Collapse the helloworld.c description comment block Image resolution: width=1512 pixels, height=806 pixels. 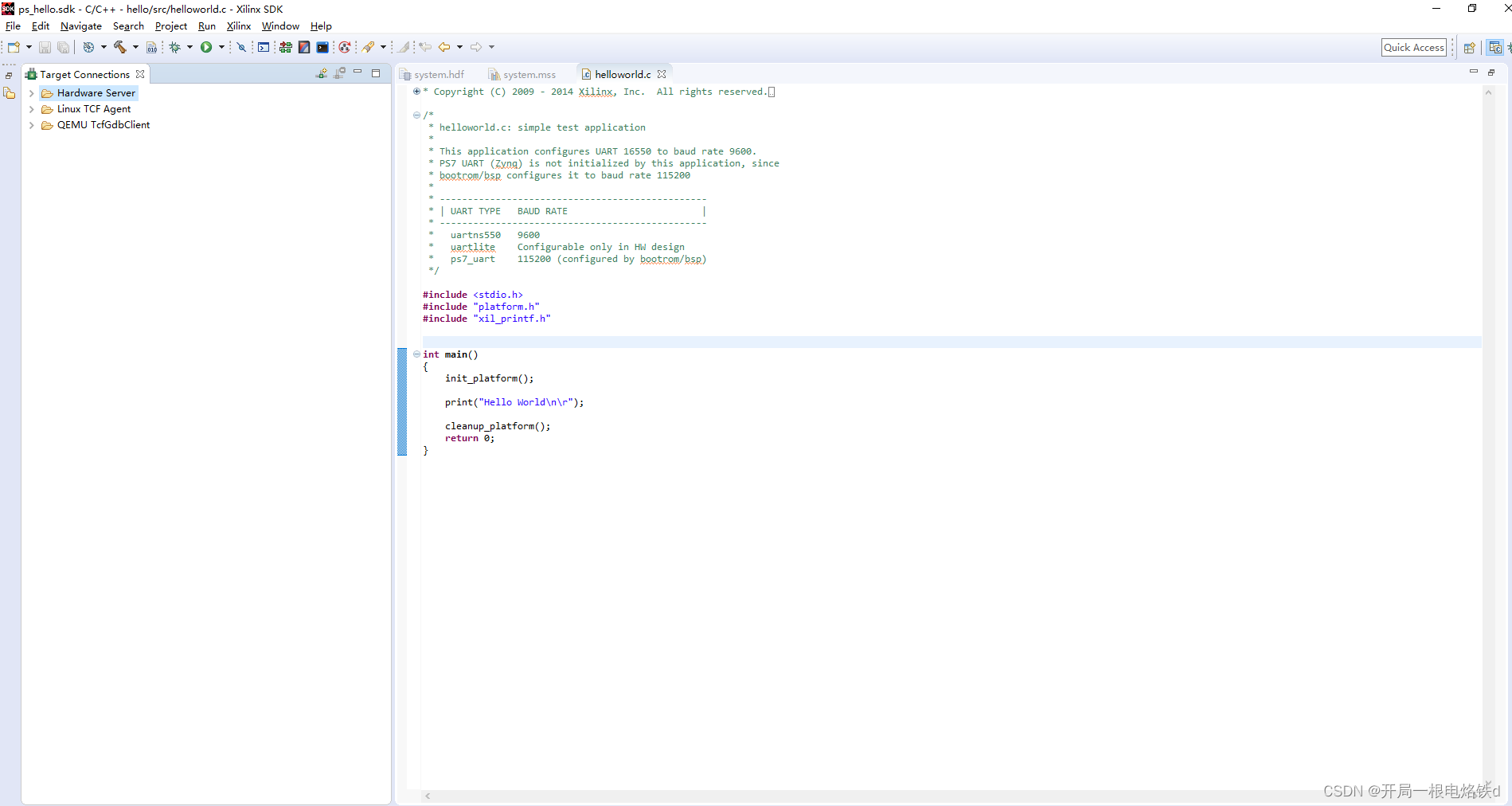(x=416, y=115)
